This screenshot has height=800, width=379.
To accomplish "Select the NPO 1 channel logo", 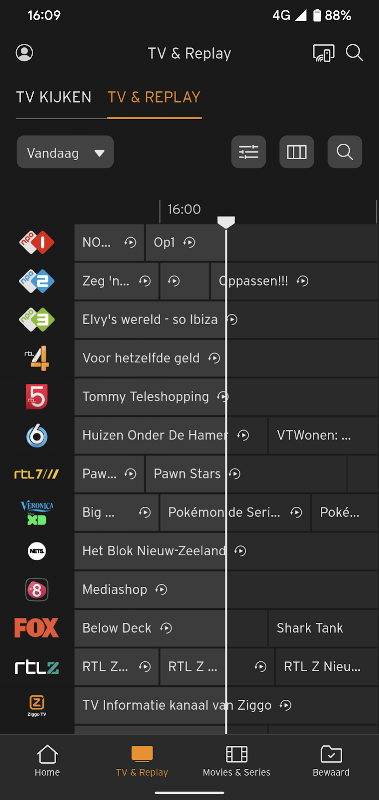I will [37, 242].
